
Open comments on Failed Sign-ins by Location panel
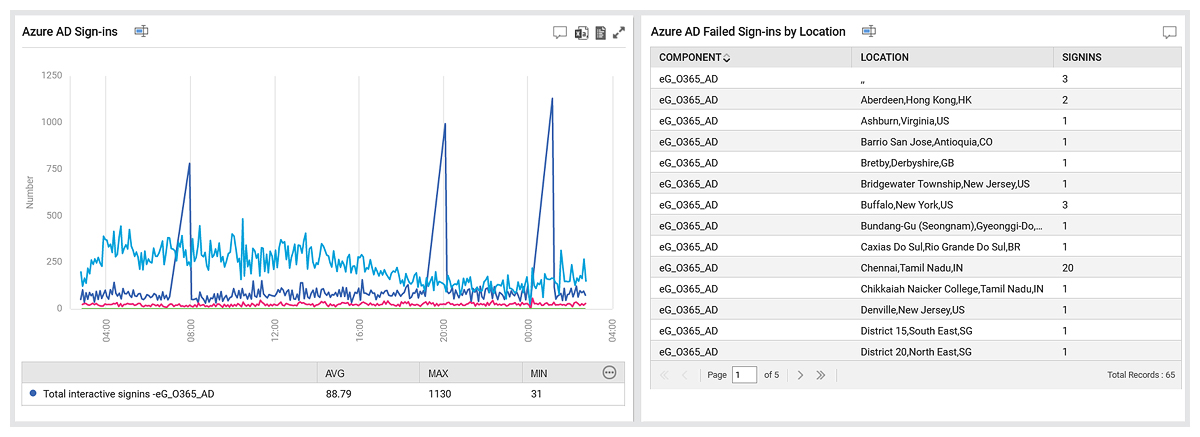[x=1169, y=32]
